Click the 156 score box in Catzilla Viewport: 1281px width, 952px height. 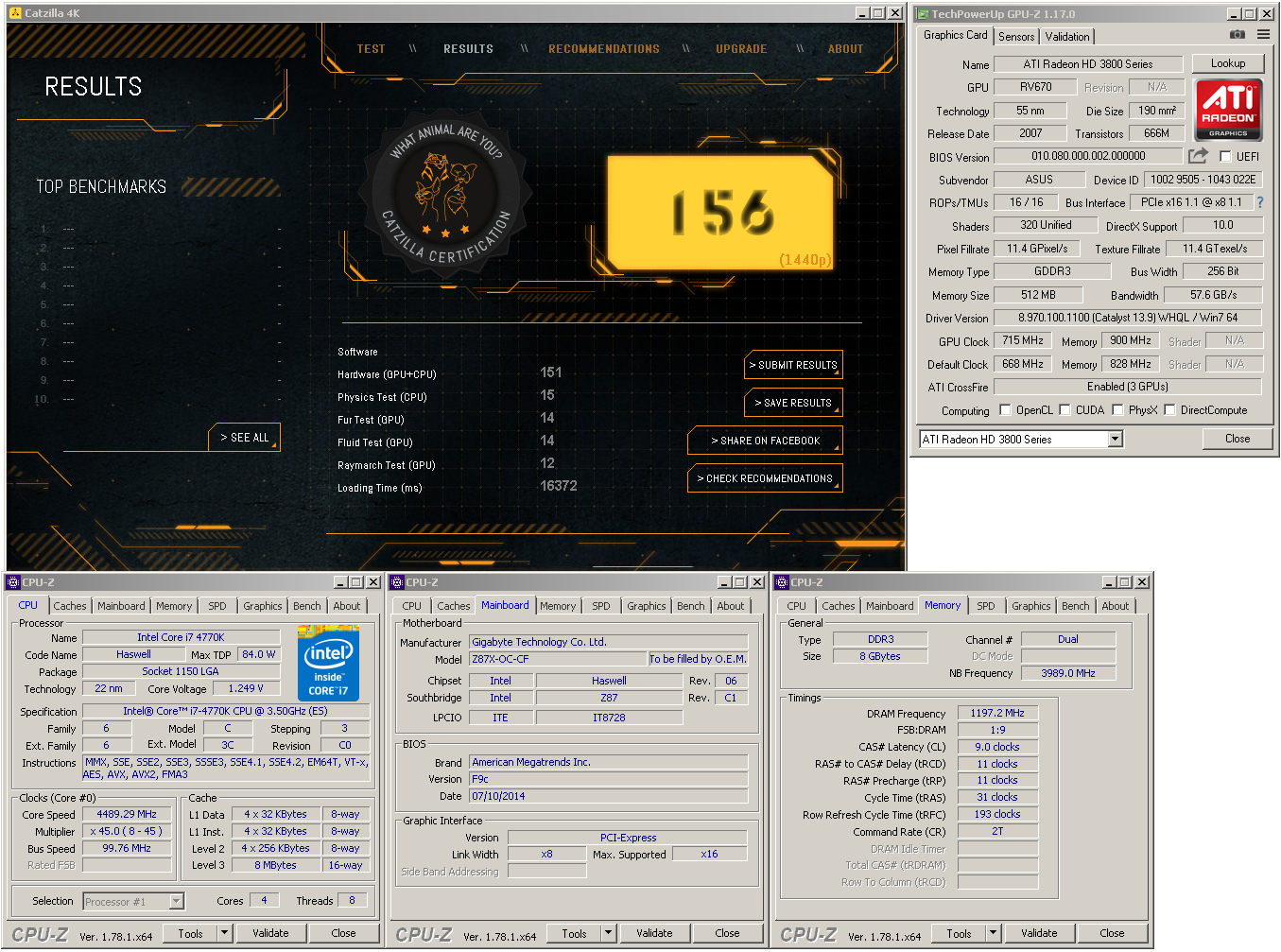tap(721, 213)
